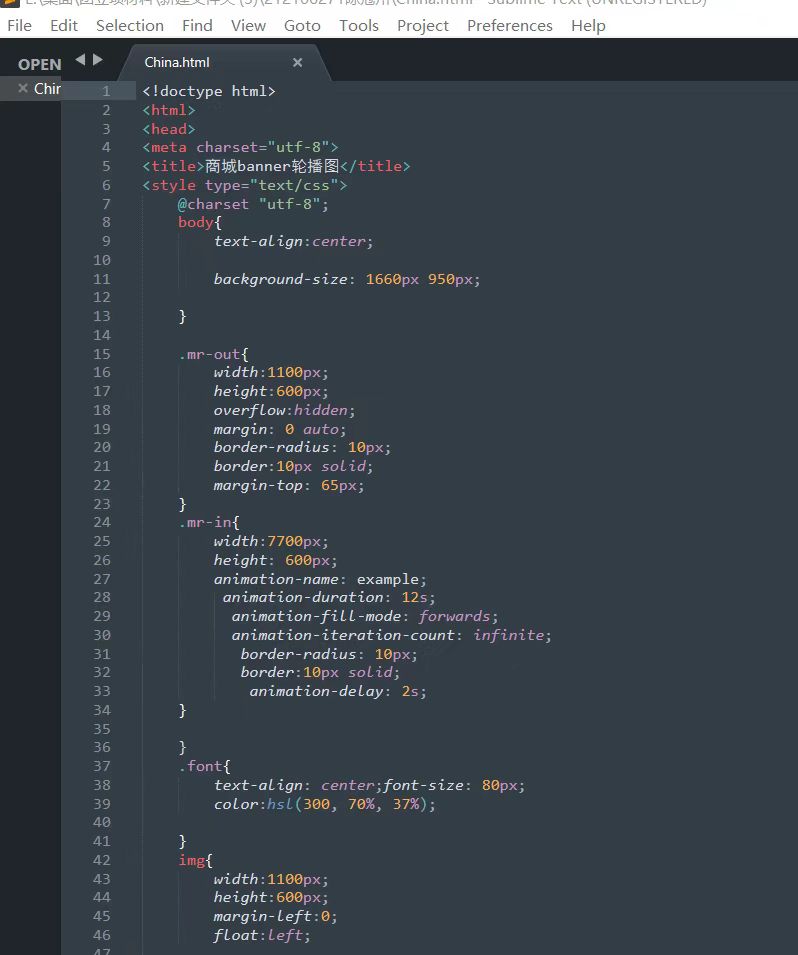Open the File menu
This screenshot has width=798, height=955.
[x=19, y=26]
